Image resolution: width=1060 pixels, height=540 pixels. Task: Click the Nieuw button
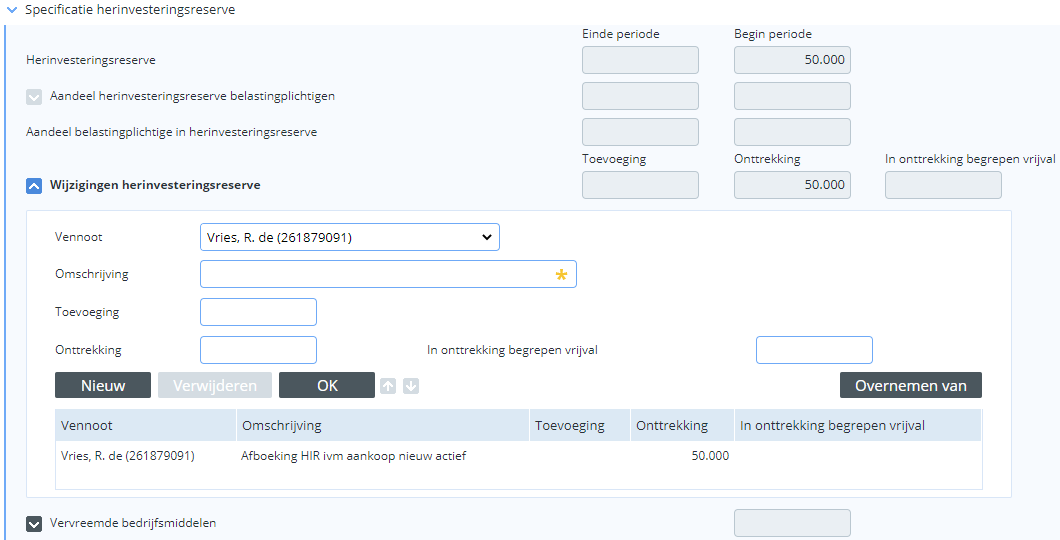[103, 385]
